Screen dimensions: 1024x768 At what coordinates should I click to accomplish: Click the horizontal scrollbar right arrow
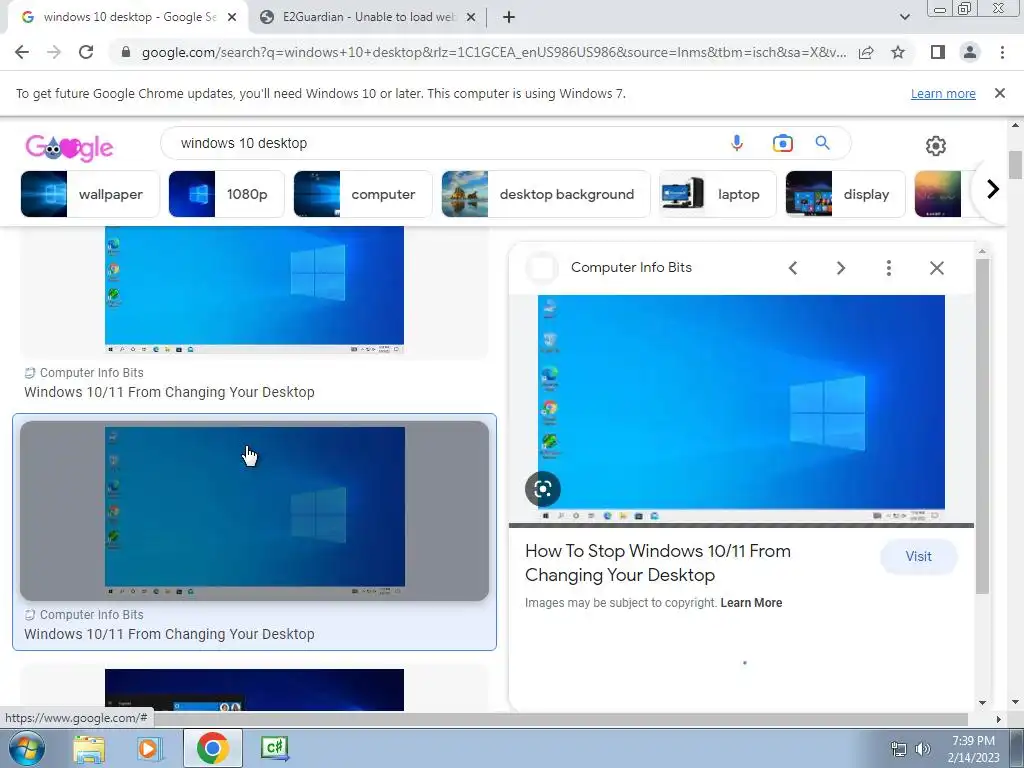998,719
